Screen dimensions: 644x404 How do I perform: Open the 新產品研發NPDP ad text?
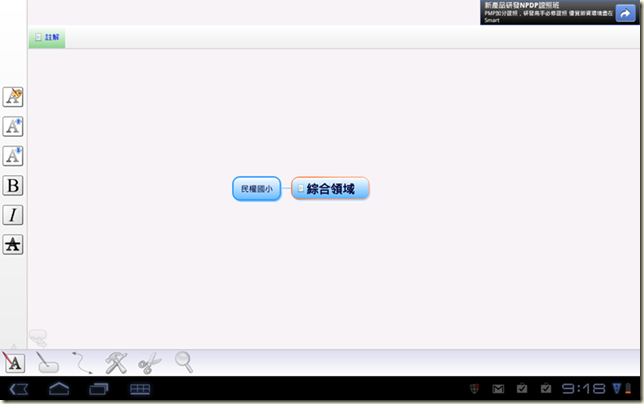tap(522, 5)
